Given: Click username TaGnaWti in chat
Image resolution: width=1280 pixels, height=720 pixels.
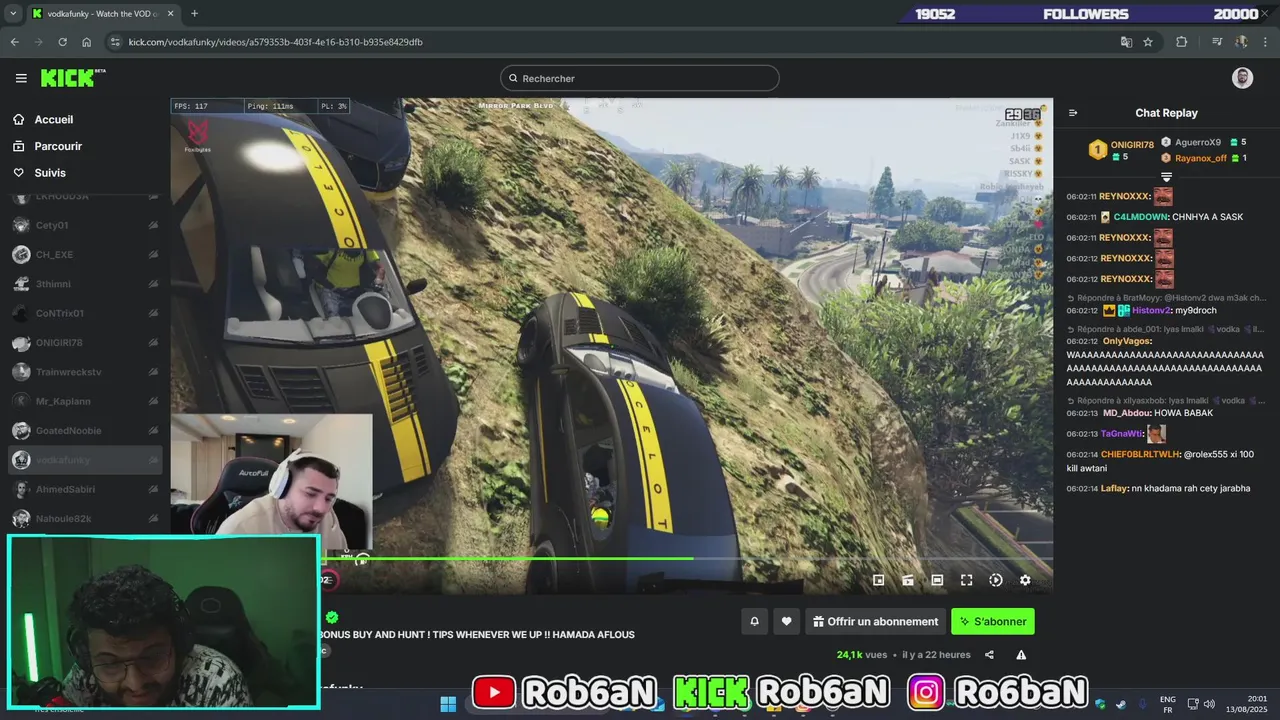Looking at the screenshot, I should click(x=1122, y=434).
